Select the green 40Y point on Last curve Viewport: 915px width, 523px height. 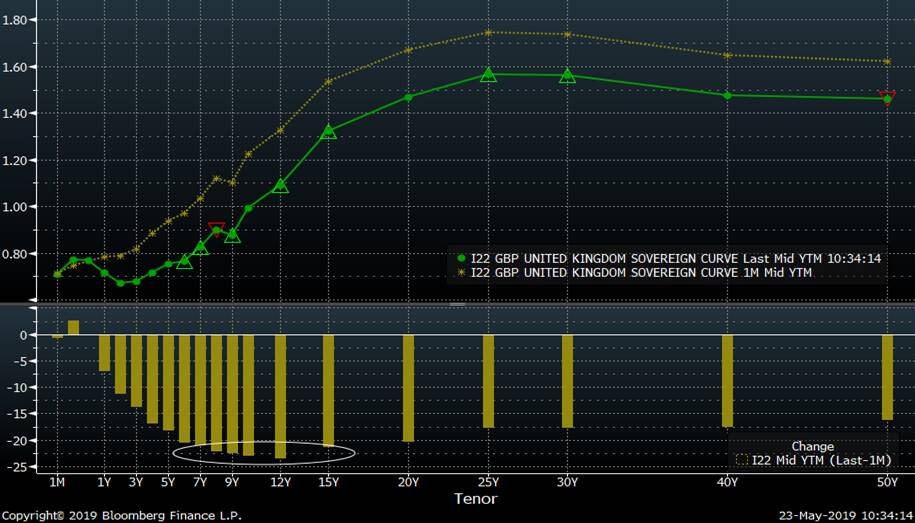[x=728, y=95]
